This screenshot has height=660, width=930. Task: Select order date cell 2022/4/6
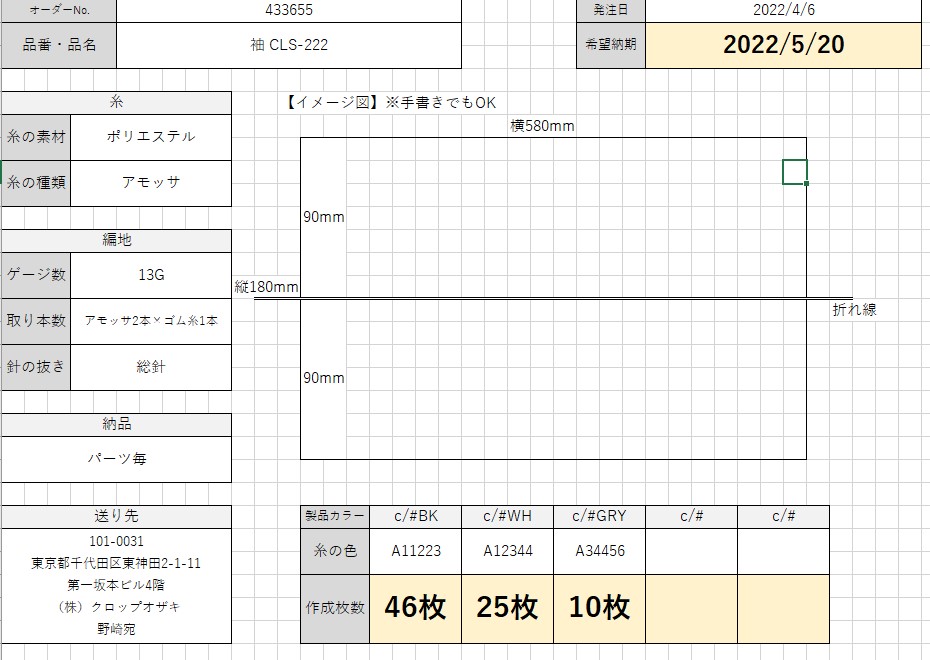784,10
